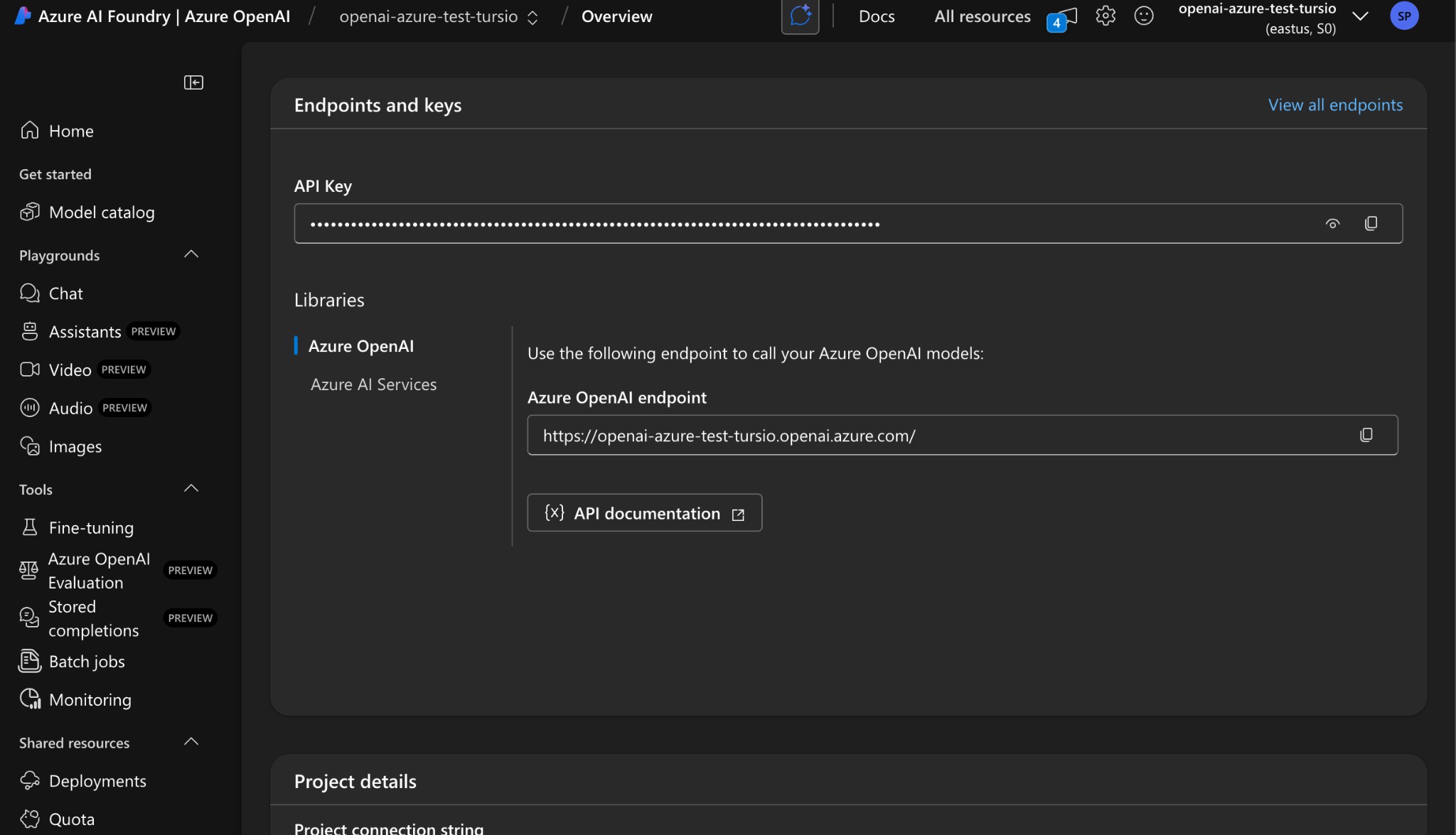Copy the Azure OpenAI endpoint
Screen dimensions: 1456x835
pyautogui.click(x=1366, y=434)
